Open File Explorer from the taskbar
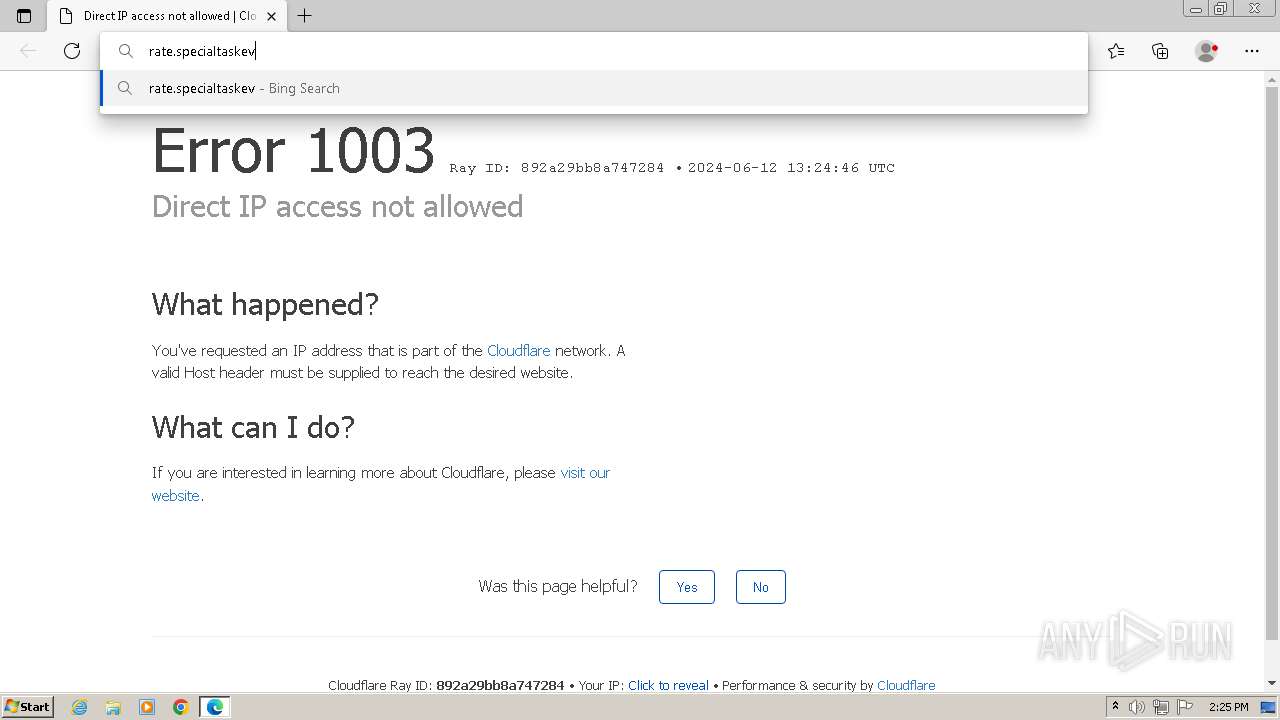 tap(113, 707)
